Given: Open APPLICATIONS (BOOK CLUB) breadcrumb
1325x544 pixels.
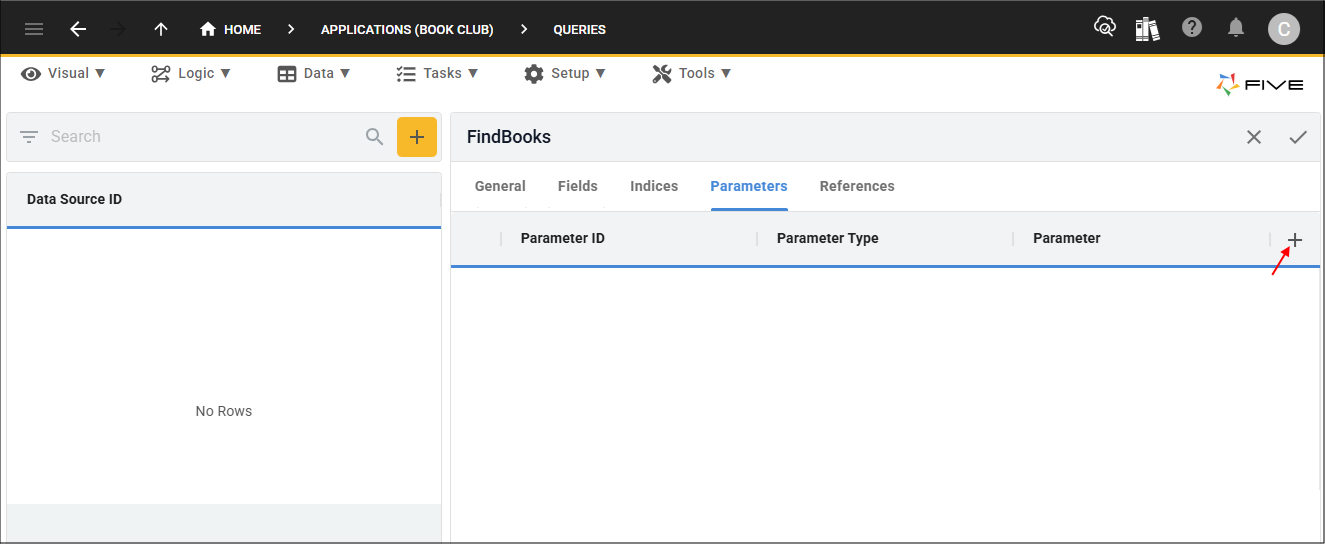Looking at the screenshot, I should 407,29.
